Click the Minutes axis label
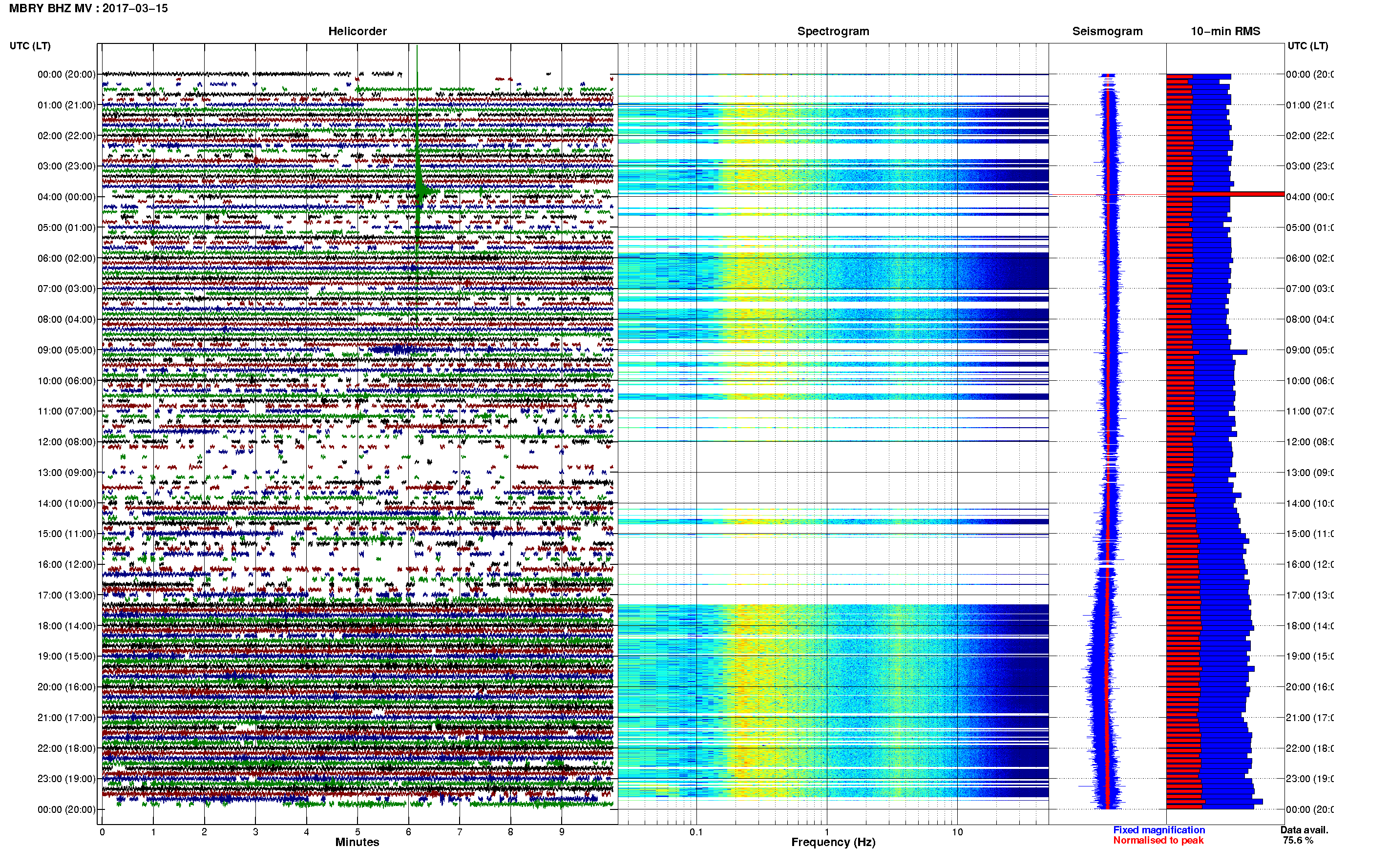This screenshot has width=1389, height=868. (x=357, y=842)
